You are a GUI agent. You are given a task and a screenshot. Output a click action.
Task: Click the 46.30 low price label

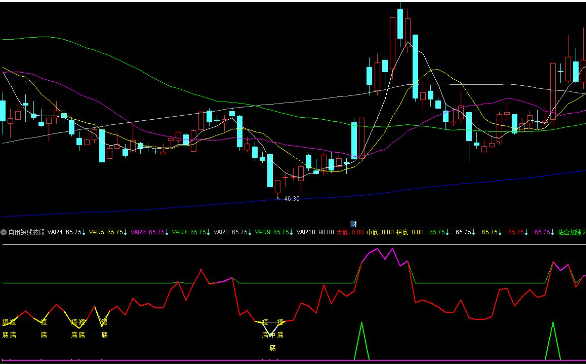pyautogui.click(x=292, y=198)
